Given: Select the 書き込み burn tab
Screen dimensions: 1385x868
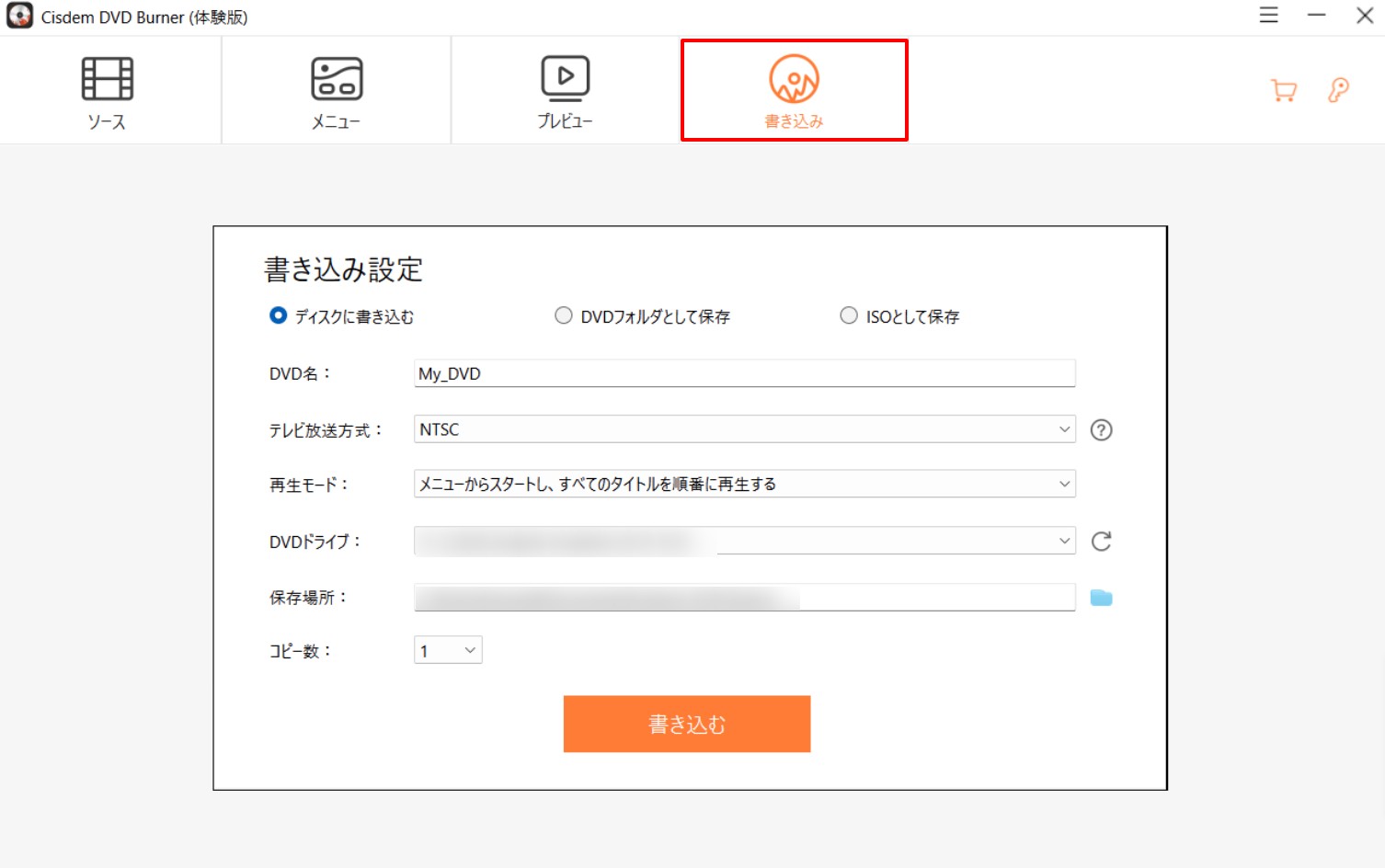Looking at the screenshot, I should [794, 91].
